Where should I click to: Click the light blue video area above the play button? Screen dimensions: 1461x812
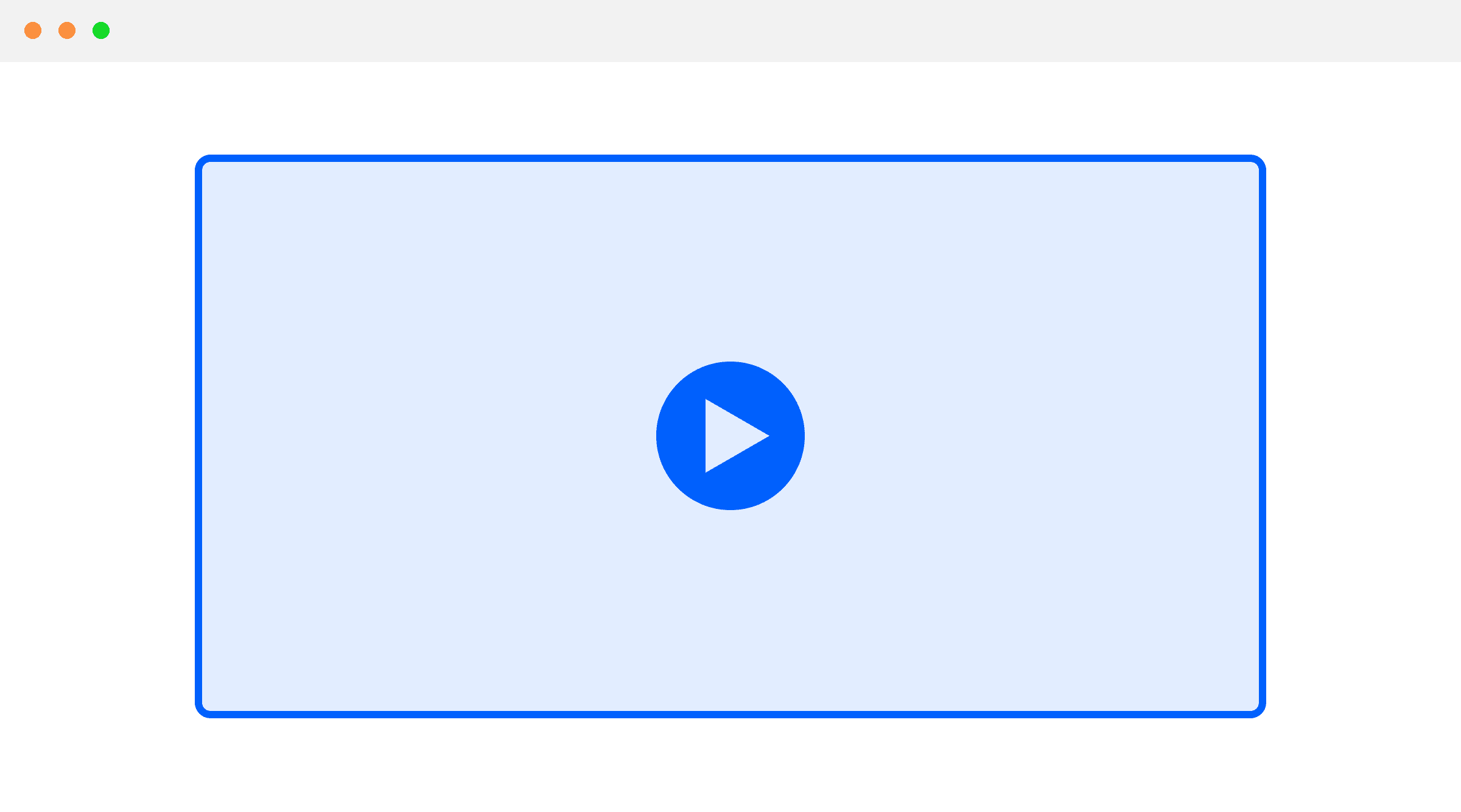pyautogui.click(x=730, y=262)
